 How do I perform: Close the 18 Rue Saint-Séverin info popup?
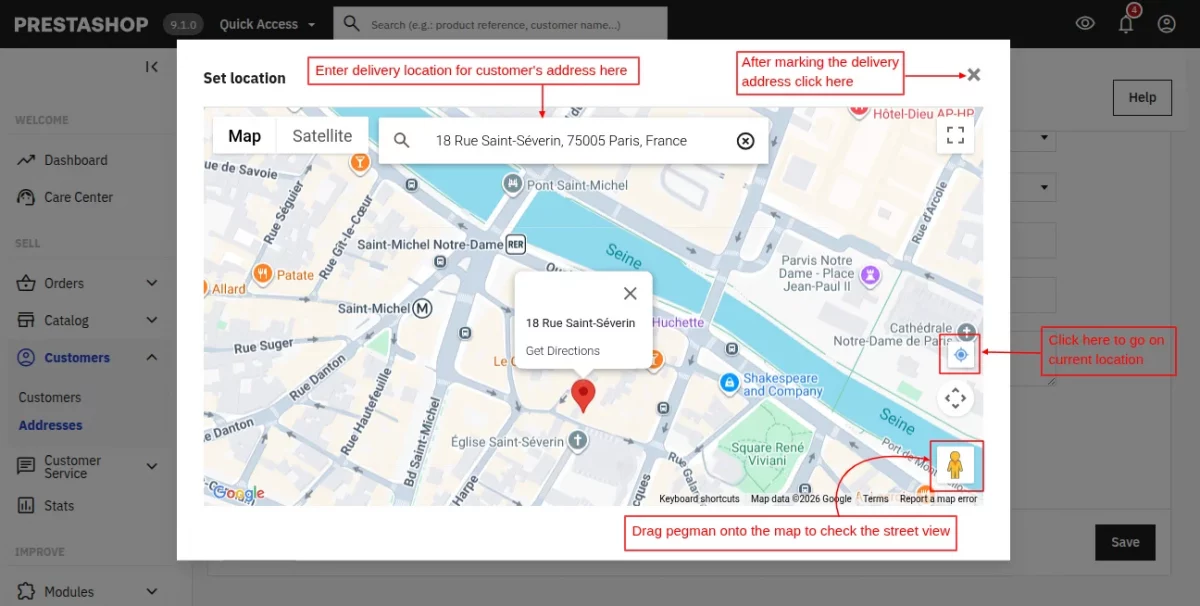tap(630, 293)
